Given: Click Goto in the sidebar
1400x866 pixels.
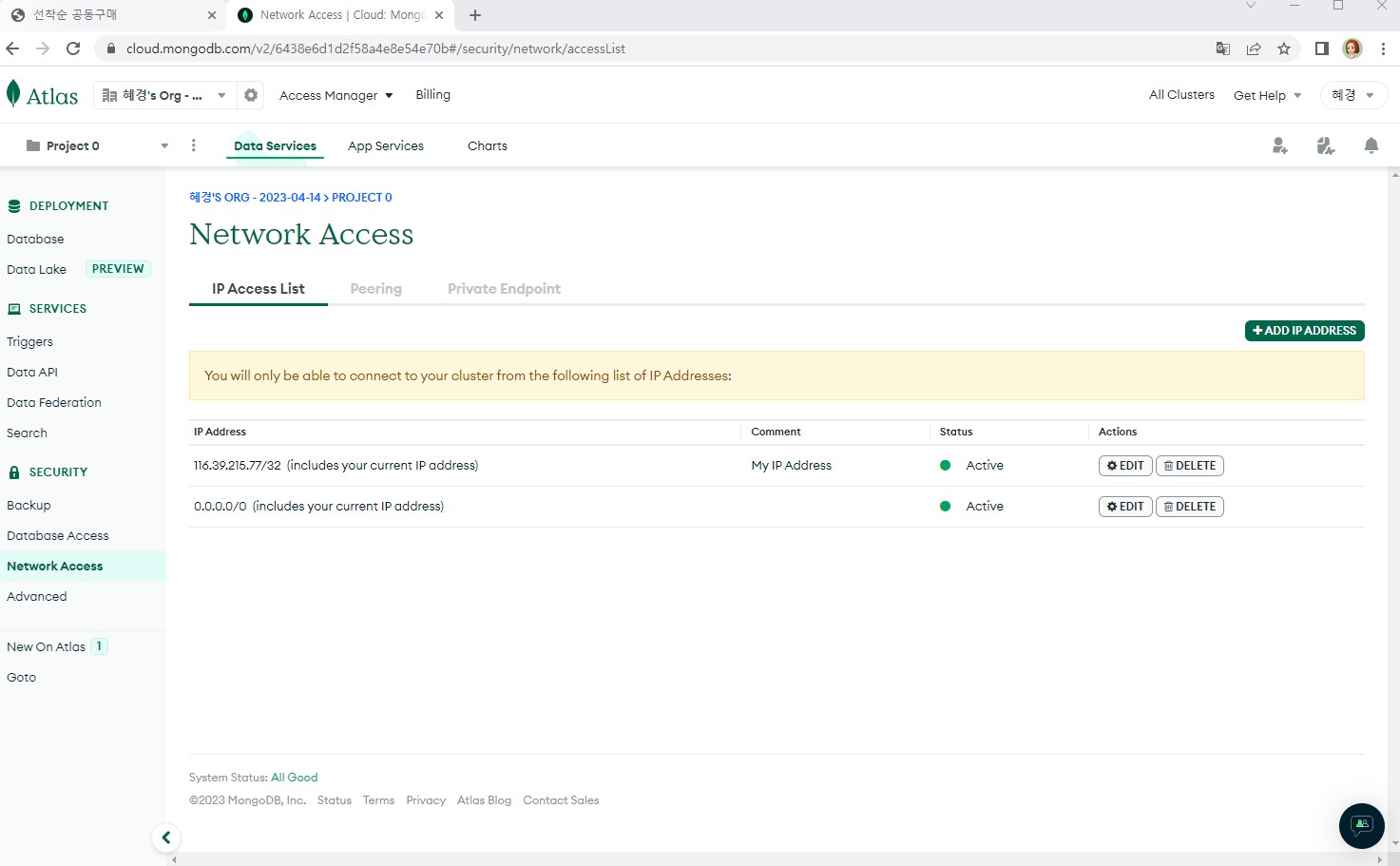Looking at the screenshot, I should coord(21,677).
